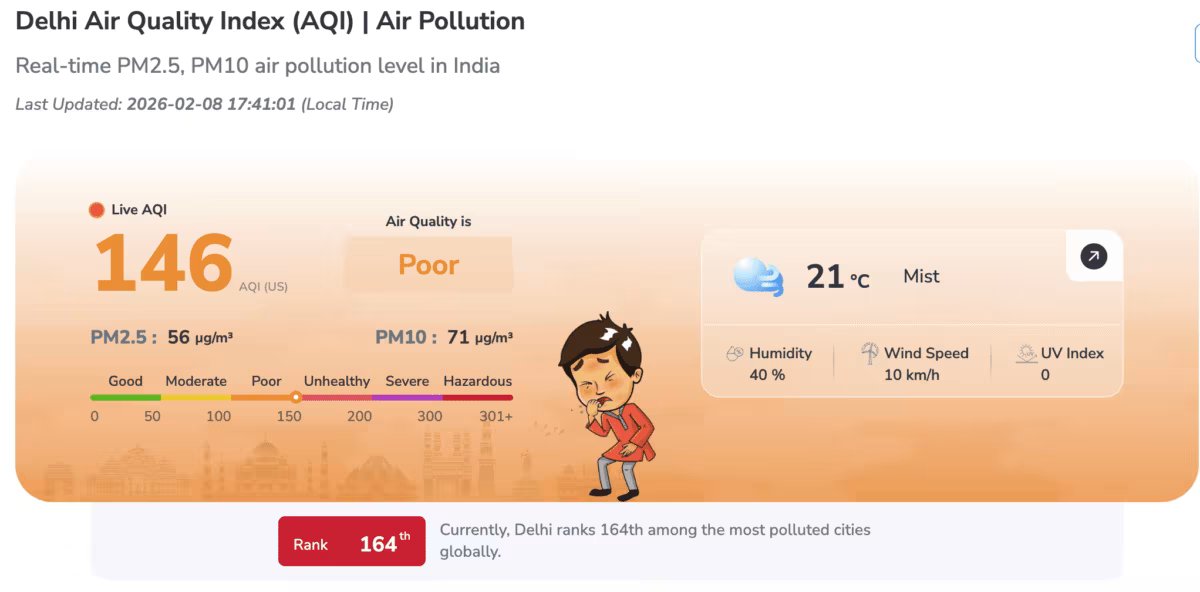
Task: Expand the weather panel via arrow button
Action: click(1093, 256)
